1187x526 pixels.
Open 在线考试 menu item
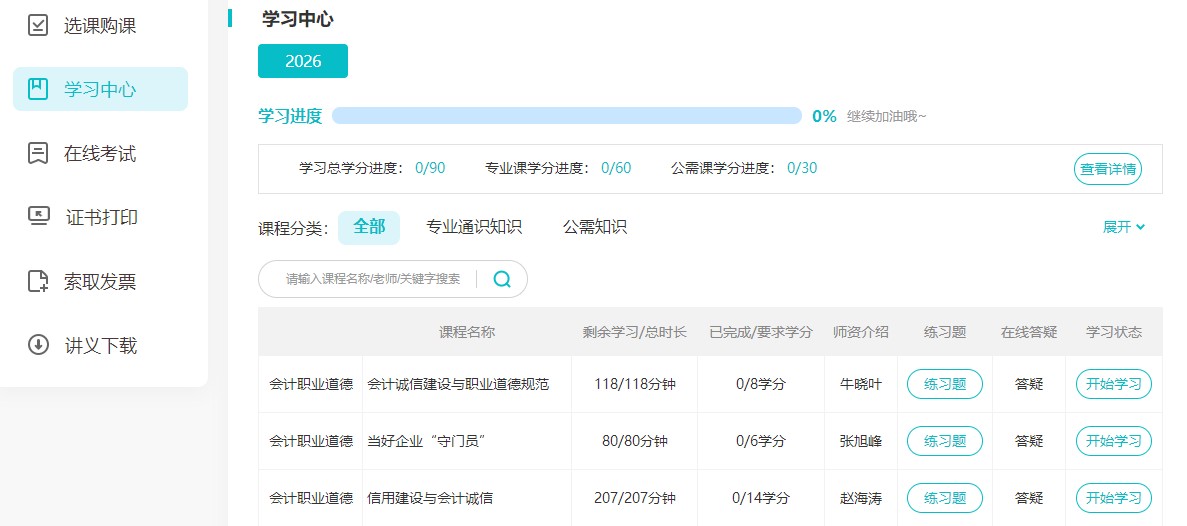(100, 154)
